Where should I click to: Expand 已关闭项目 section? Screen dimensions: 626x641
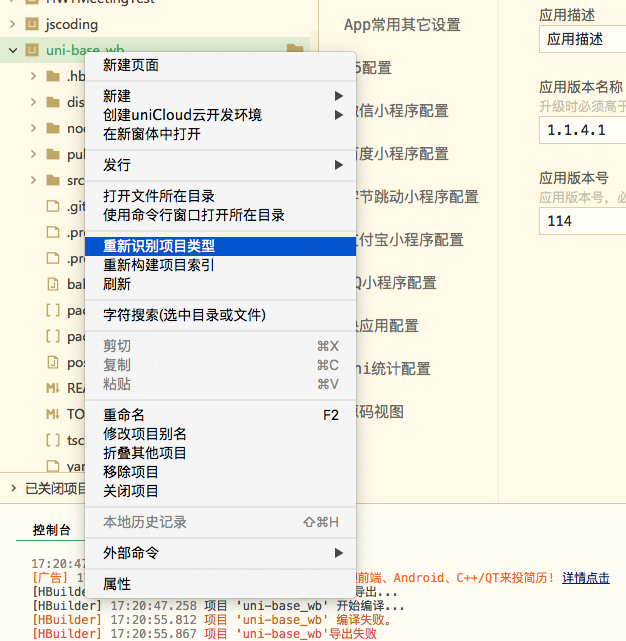pyautogui.click(x=13, y=488)
